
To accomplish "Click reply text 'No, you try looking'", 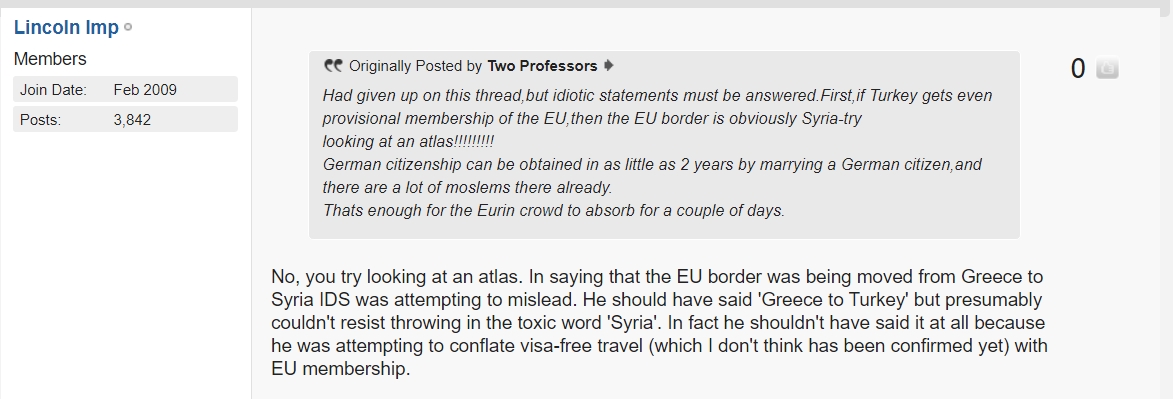I will pos(345,277).
